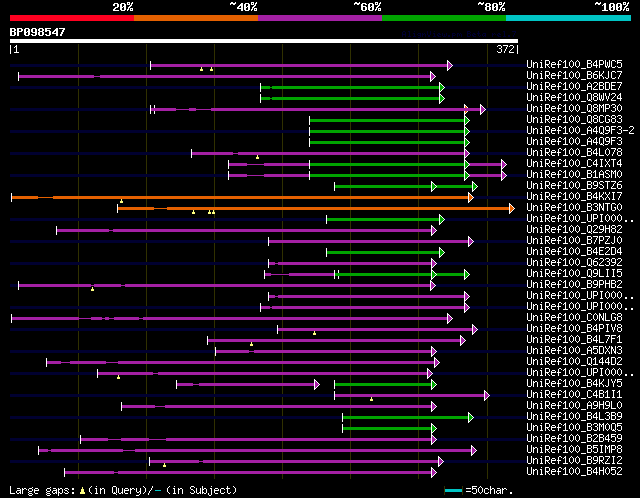Open hit UniRef100_Q8MP30
640x498 pixels.
click(574, 108)
